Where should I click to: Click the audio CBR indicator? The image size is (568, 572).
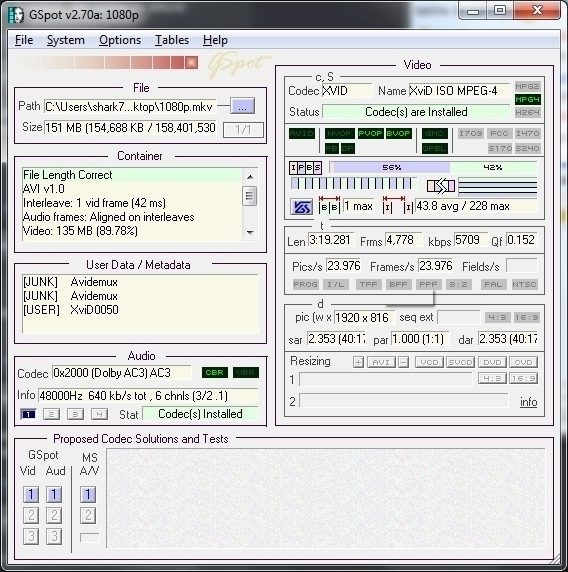point(215,372)
